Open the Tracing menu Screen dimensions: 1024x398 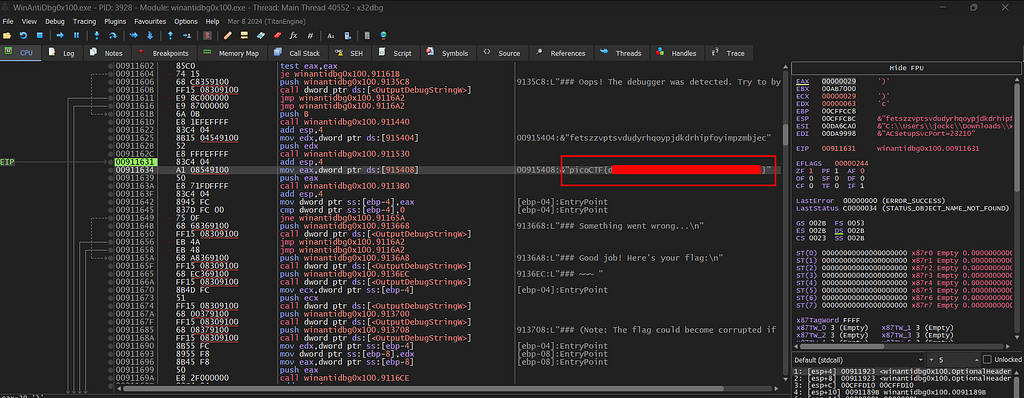tap(84, 22)
